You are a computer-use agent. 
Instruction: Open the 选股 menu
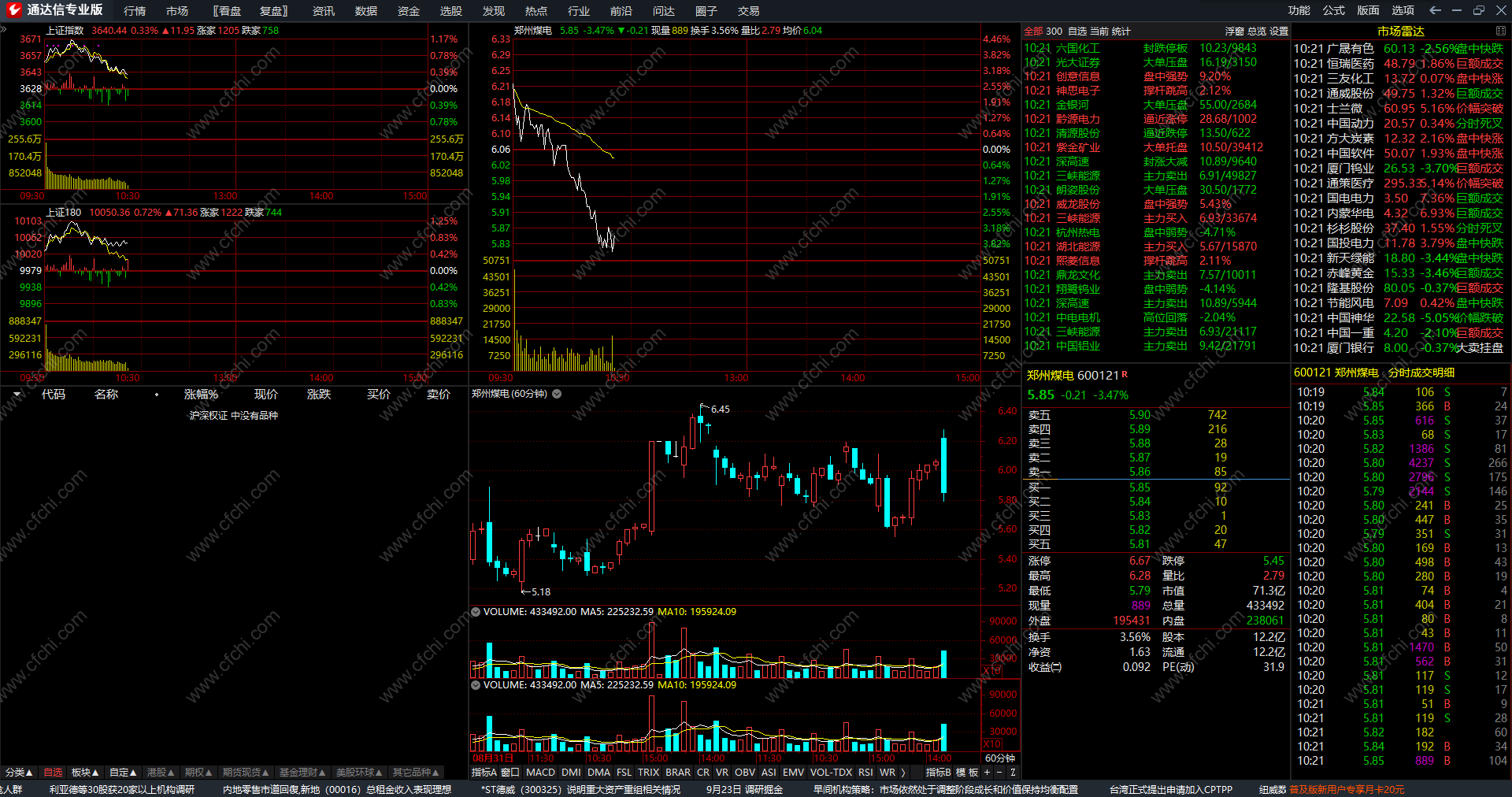451,11
